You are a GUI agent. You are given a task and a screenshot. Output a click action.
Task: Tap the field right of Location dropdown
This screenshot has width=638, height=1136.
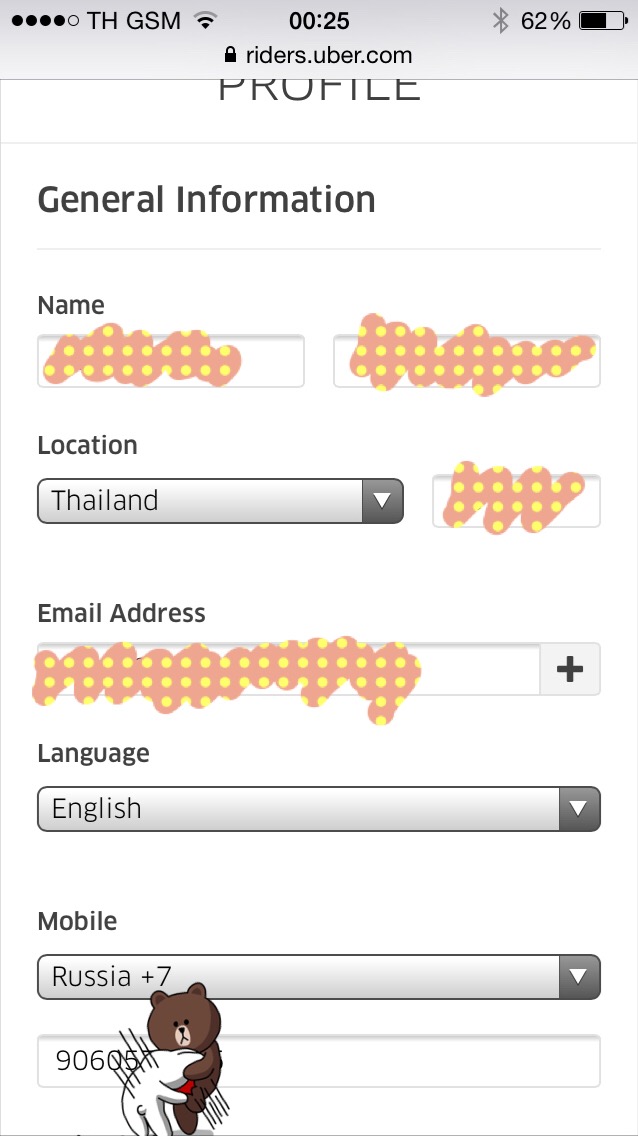click(516, 501)
